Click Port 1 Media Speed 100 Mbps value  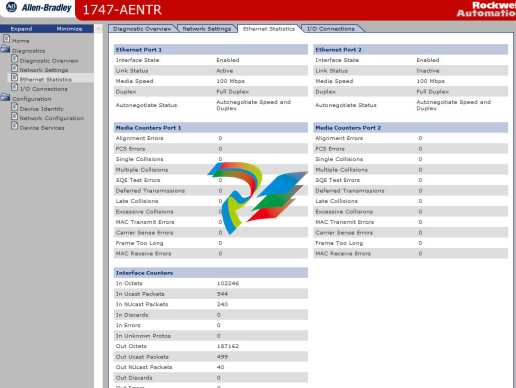point(230,81)
